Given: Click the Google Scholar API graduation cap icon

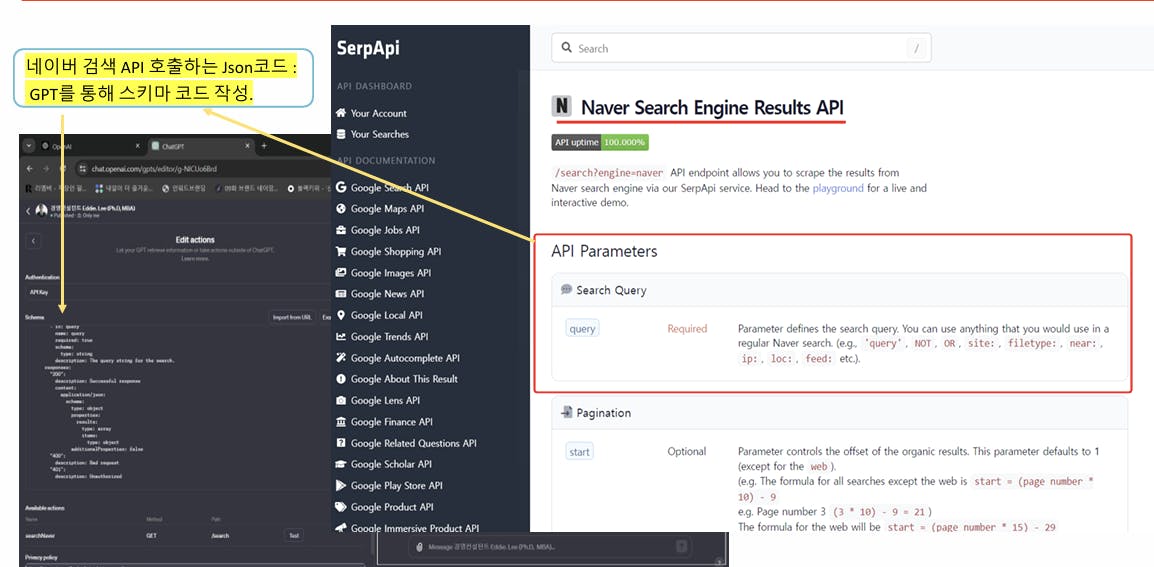Looking at the screenshot, I should [x=341, y=464].
